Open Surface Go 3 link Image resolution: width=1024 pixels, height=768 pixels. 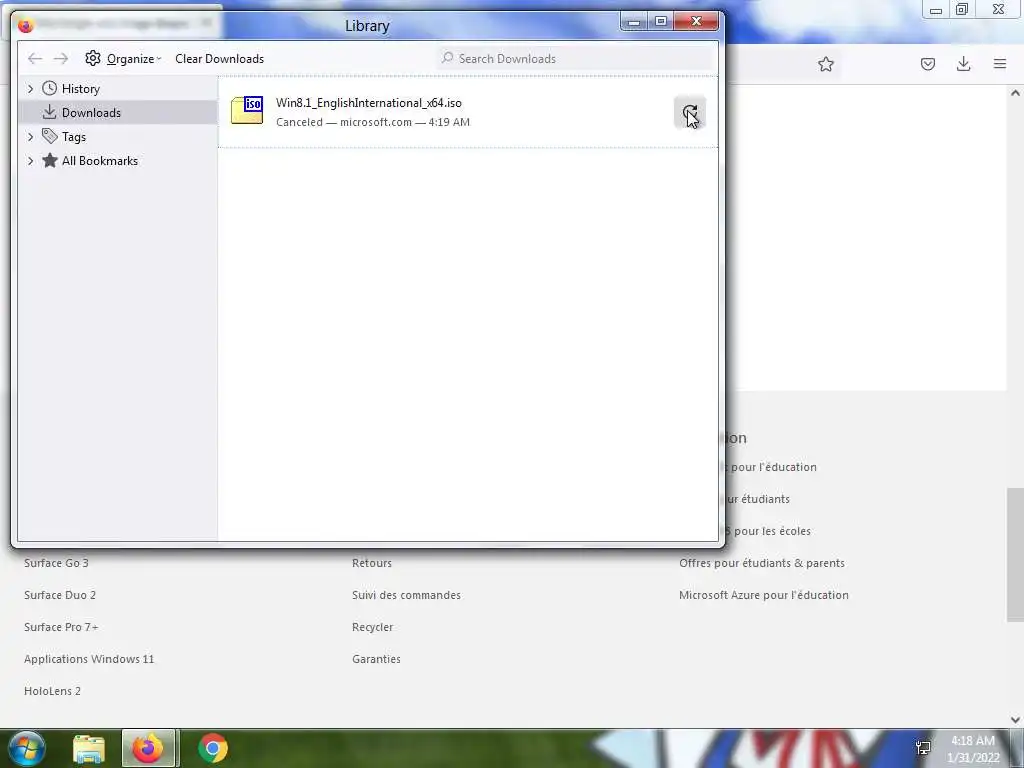click(x=56, y=563)
